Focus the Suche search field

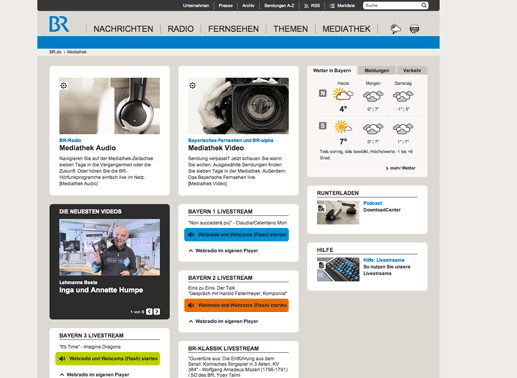point(392,5)
